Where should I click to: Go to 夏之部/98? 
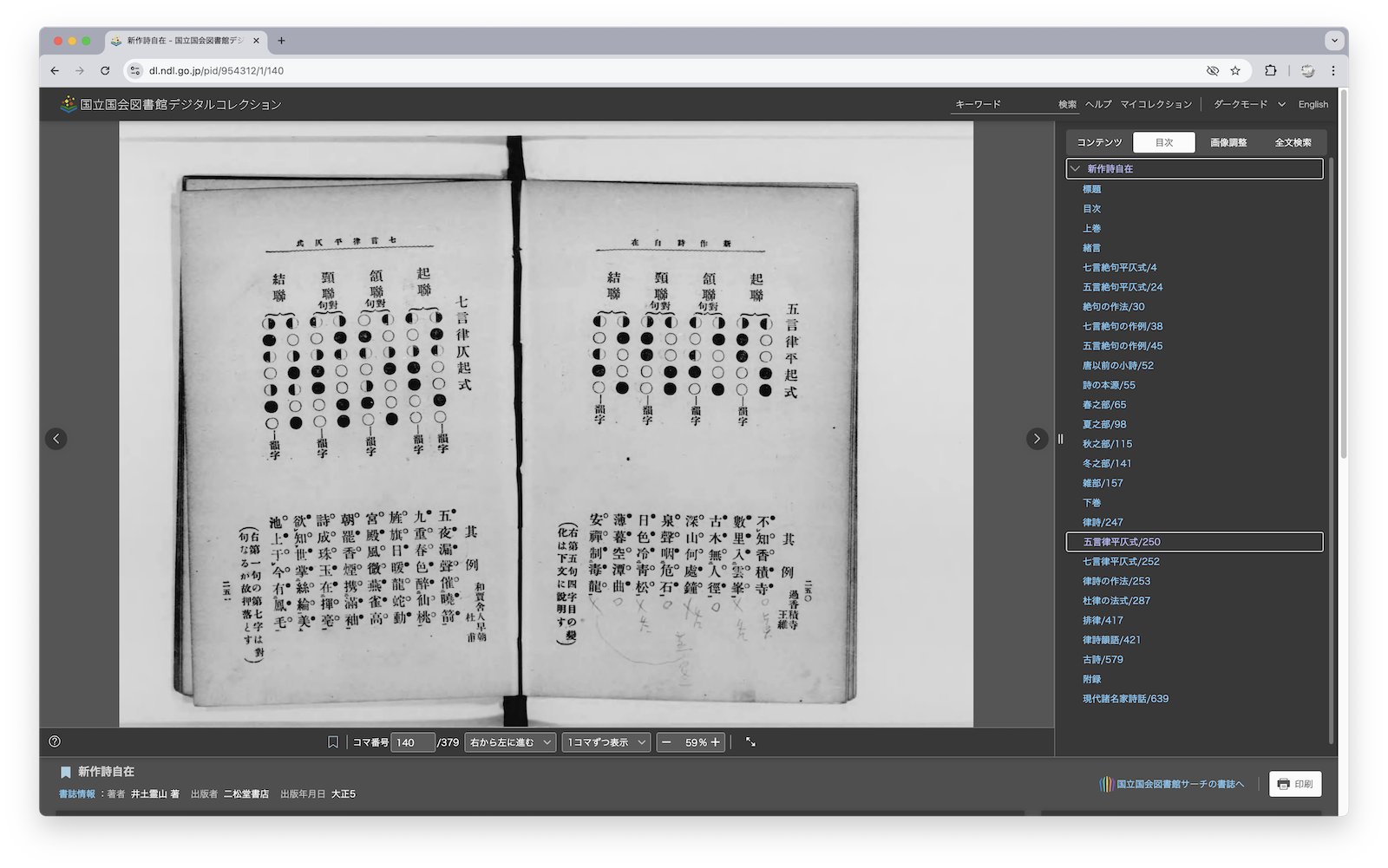point(1104,424)
